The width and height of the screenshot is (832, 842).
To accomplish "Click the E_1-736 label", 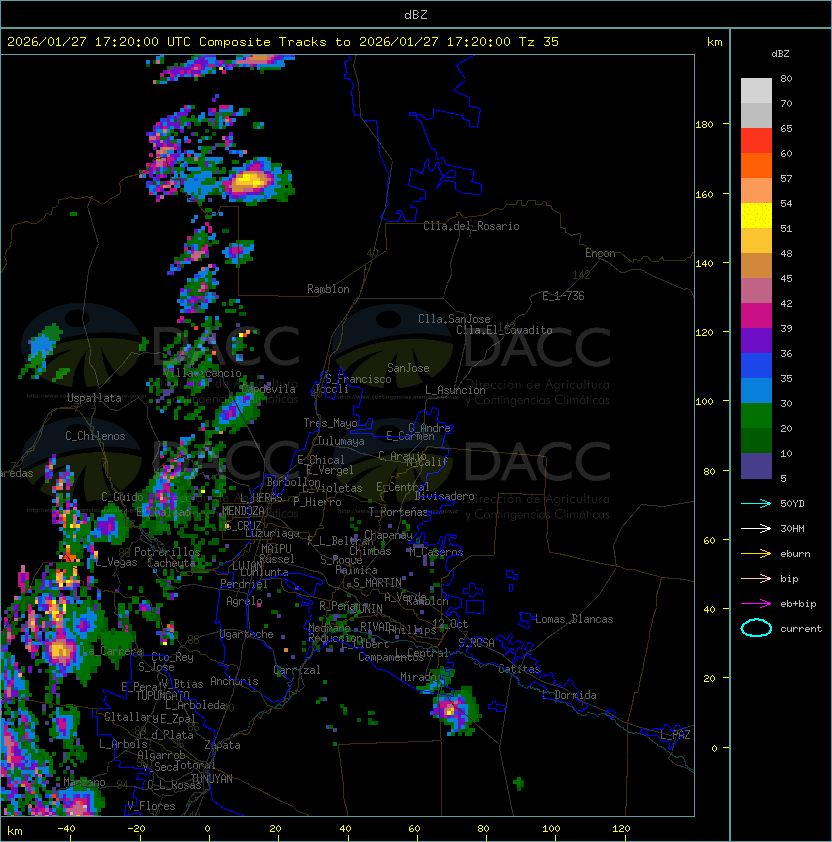I will pyautogui.click(x=563, y=296).
